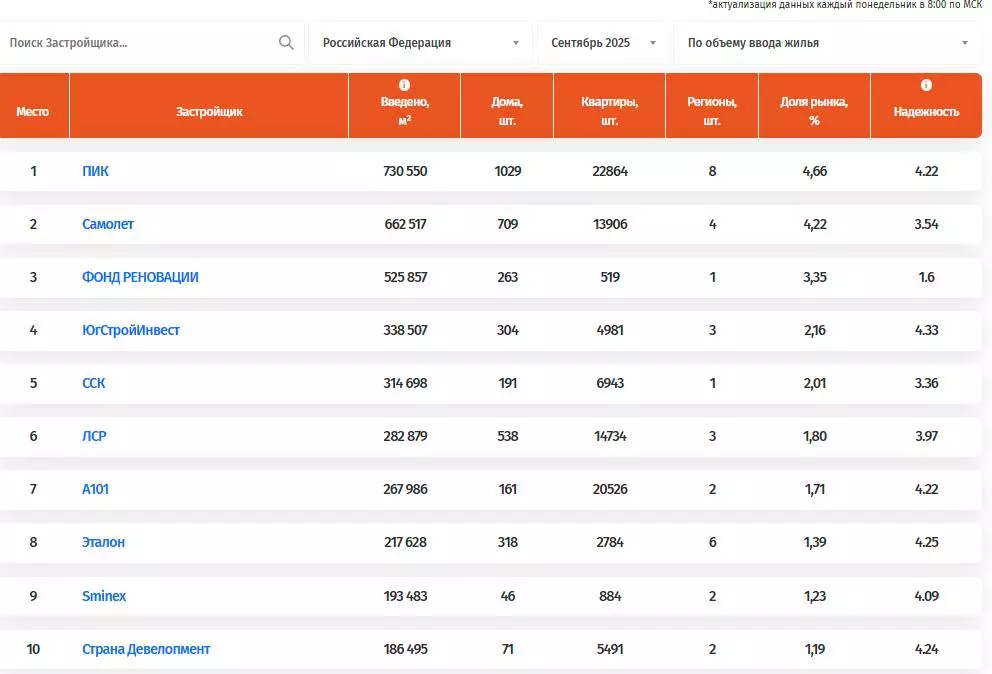Click info icon above Надежность column
Screen dimensions: 992x674
click(x=926, y=86)
